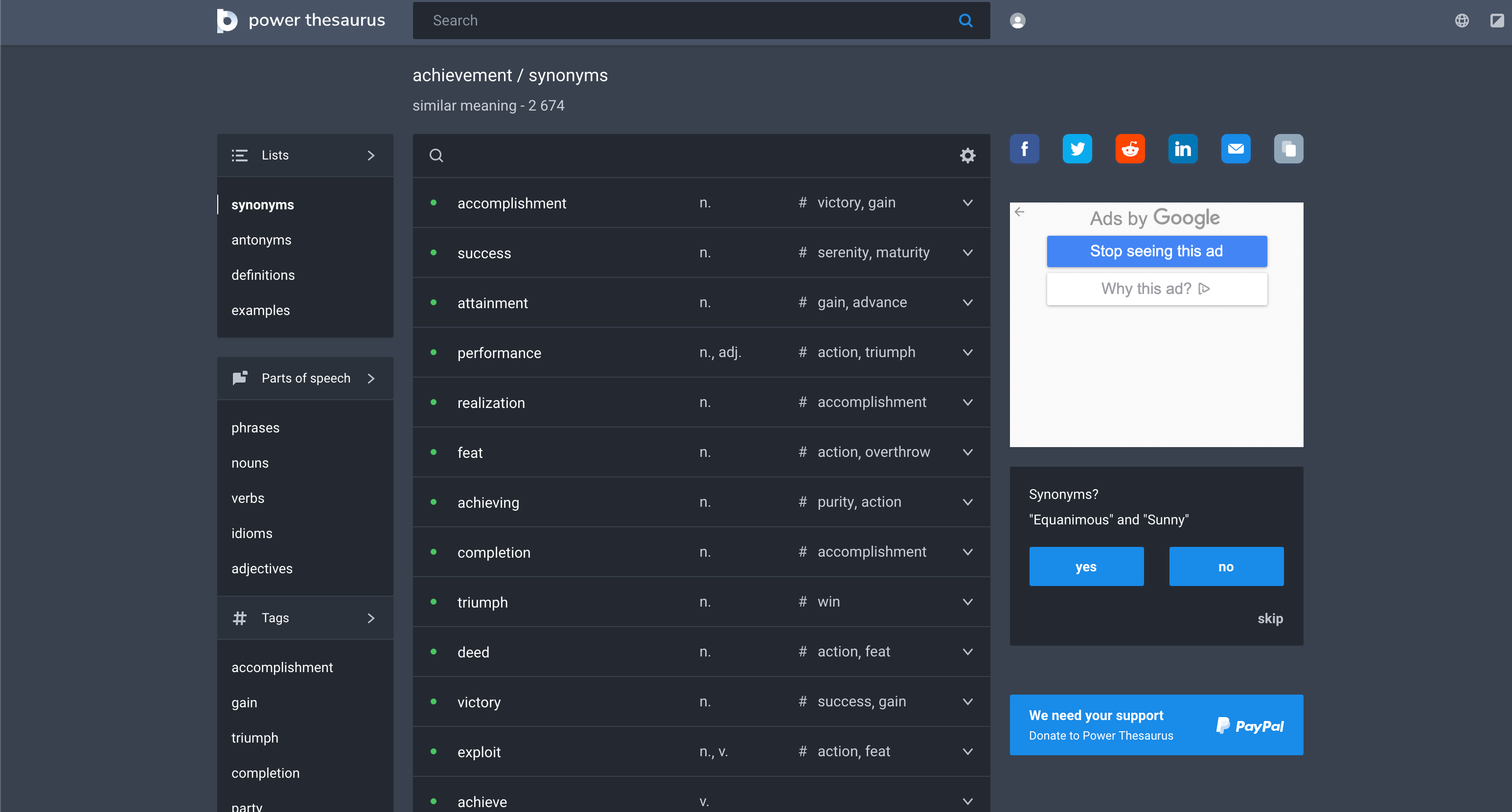The height and width of the screenshot is (812, 1512).
Task: Switch to antonyms tab
Action: click(x=261, y=240)
